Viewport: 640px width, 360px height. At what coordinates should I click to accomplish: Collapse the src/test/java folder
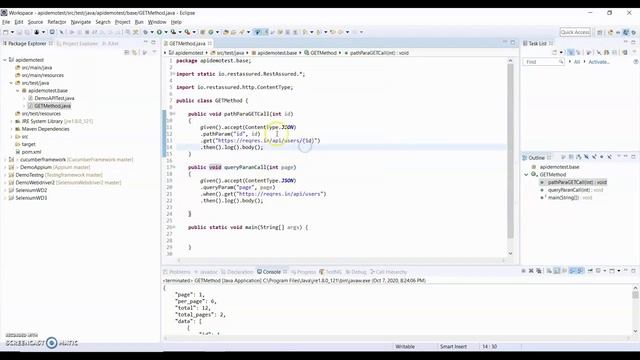[x=11, y=83]
